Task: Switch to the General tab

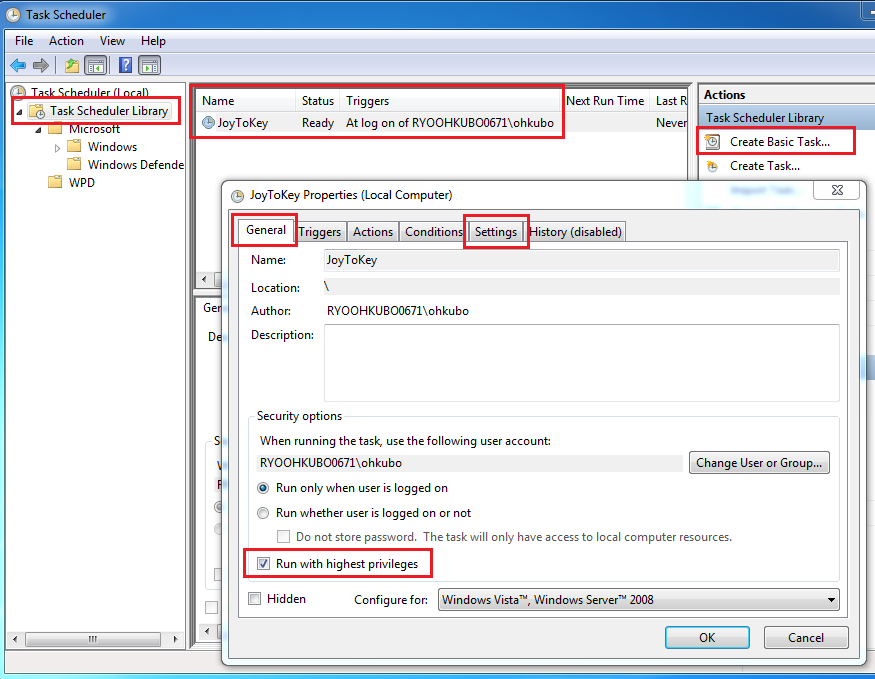Action: [x=266, y=230]
